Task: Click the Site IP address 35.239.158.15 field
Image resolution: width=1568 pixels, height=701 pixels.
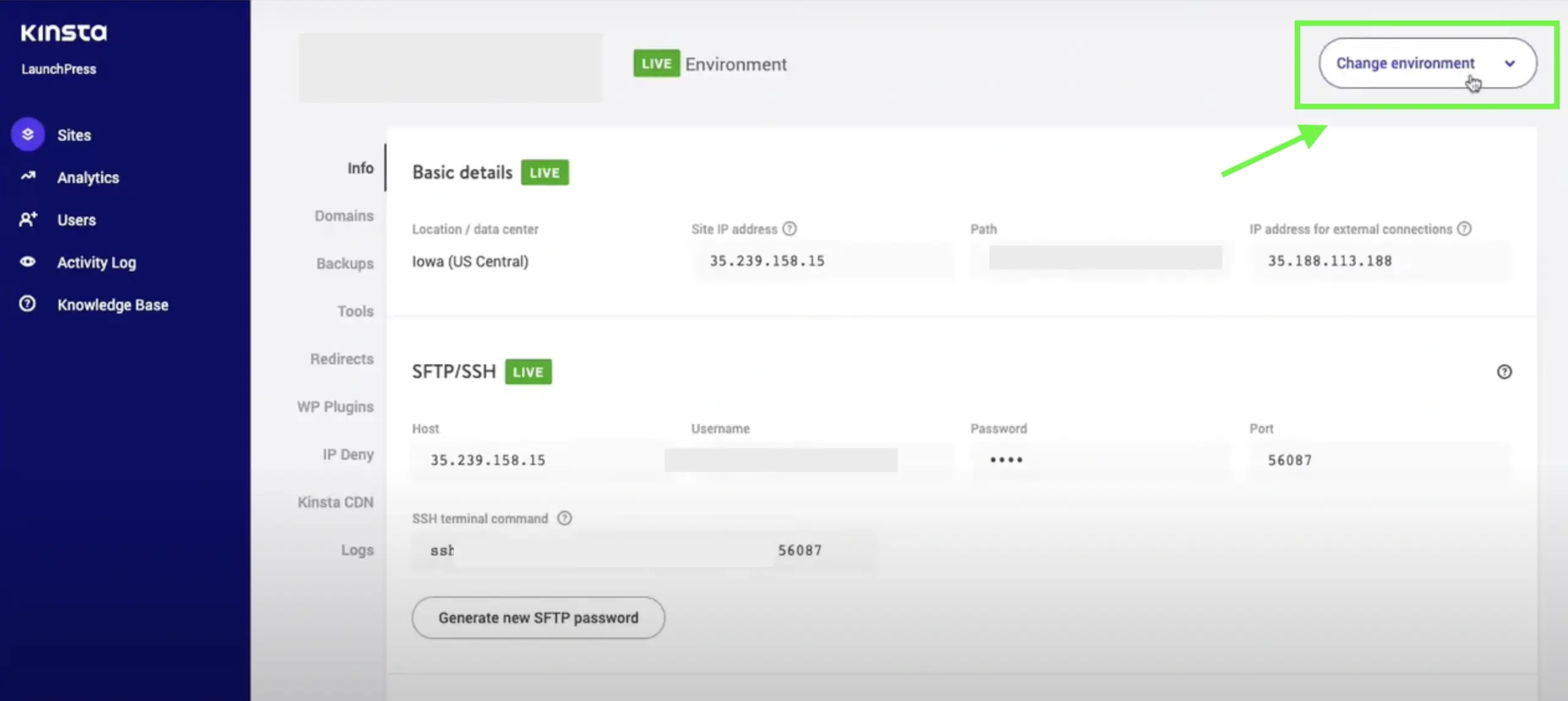Action: 824,261
